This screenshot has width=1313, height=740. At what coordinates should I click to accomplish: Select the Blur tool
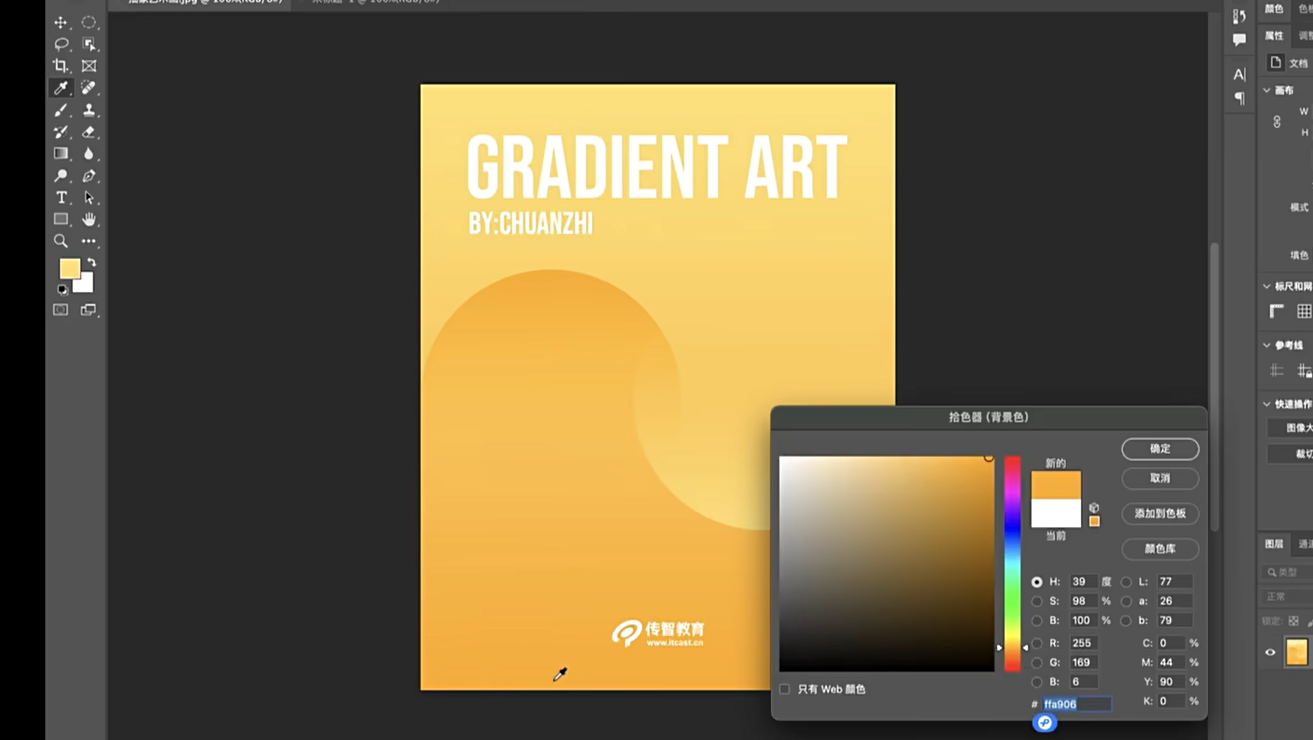pos(89,154)
